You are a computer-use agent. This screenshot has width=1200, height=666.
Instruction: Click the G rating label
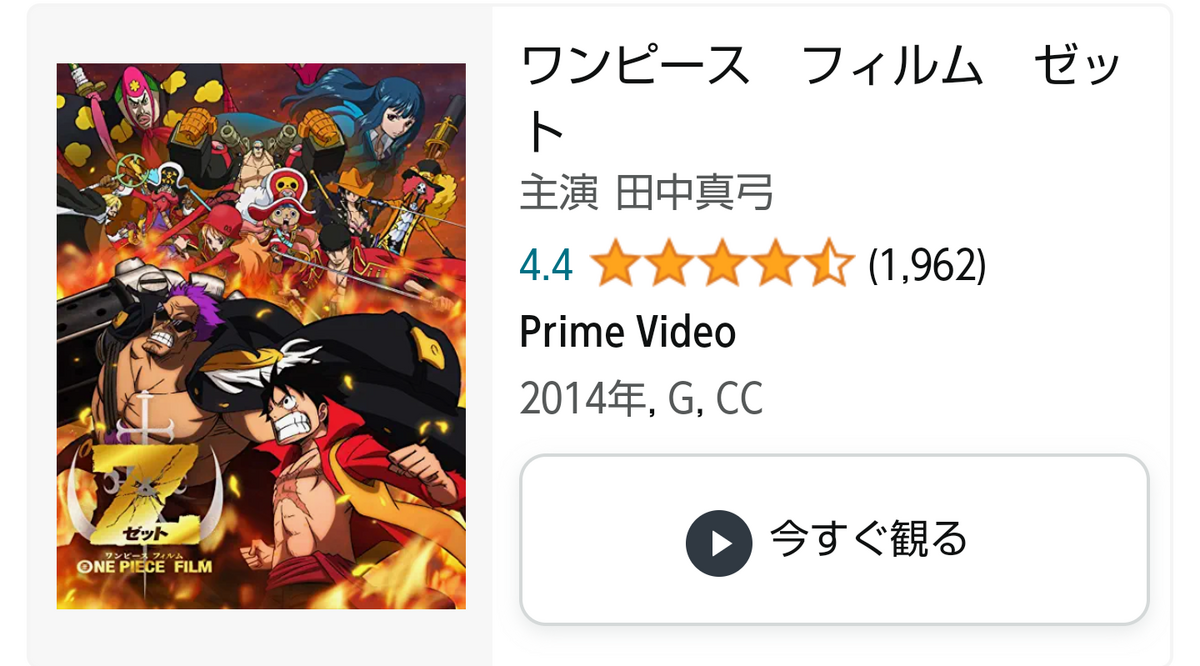pos(682,399)
